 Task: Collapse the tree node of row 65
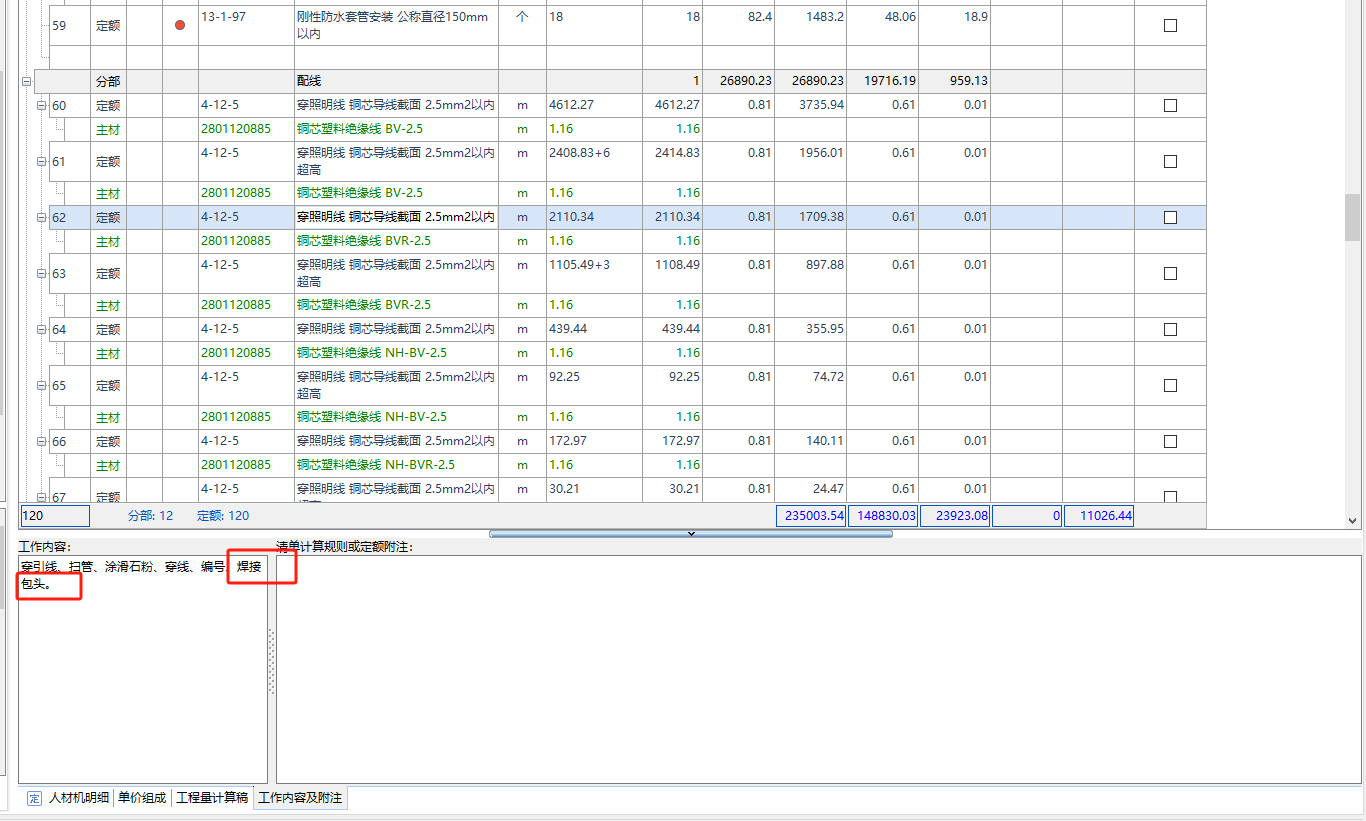42,385
